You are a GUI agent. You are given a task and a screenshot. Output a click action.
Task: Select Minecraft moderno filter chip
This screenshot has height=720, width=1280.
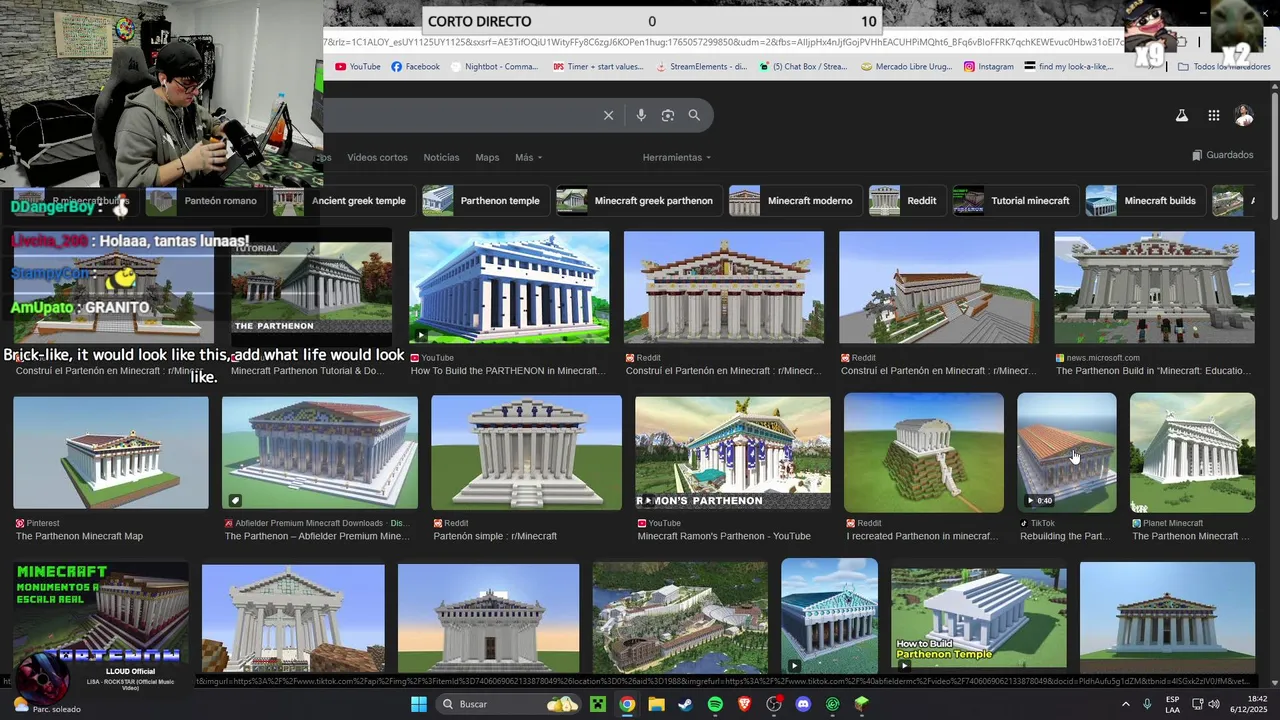[794, 201]
